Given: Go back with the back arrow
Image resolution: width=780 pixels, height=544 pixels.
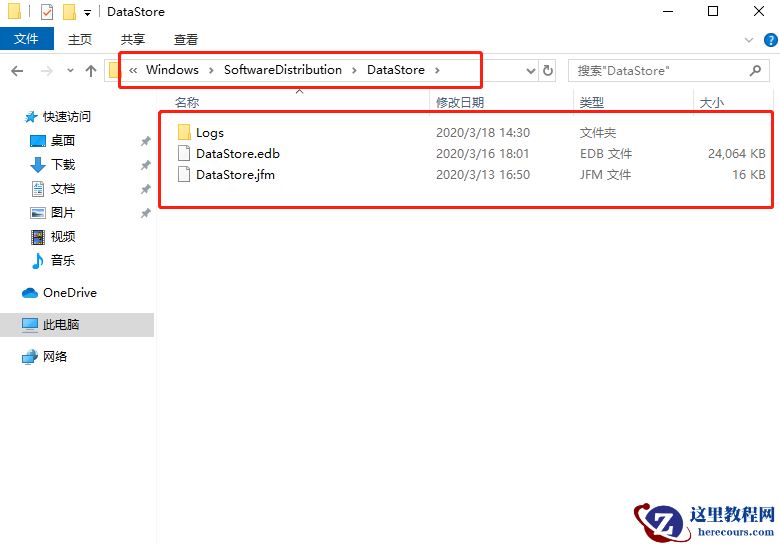Looking at the screenshot, I should tap(17, 71).
